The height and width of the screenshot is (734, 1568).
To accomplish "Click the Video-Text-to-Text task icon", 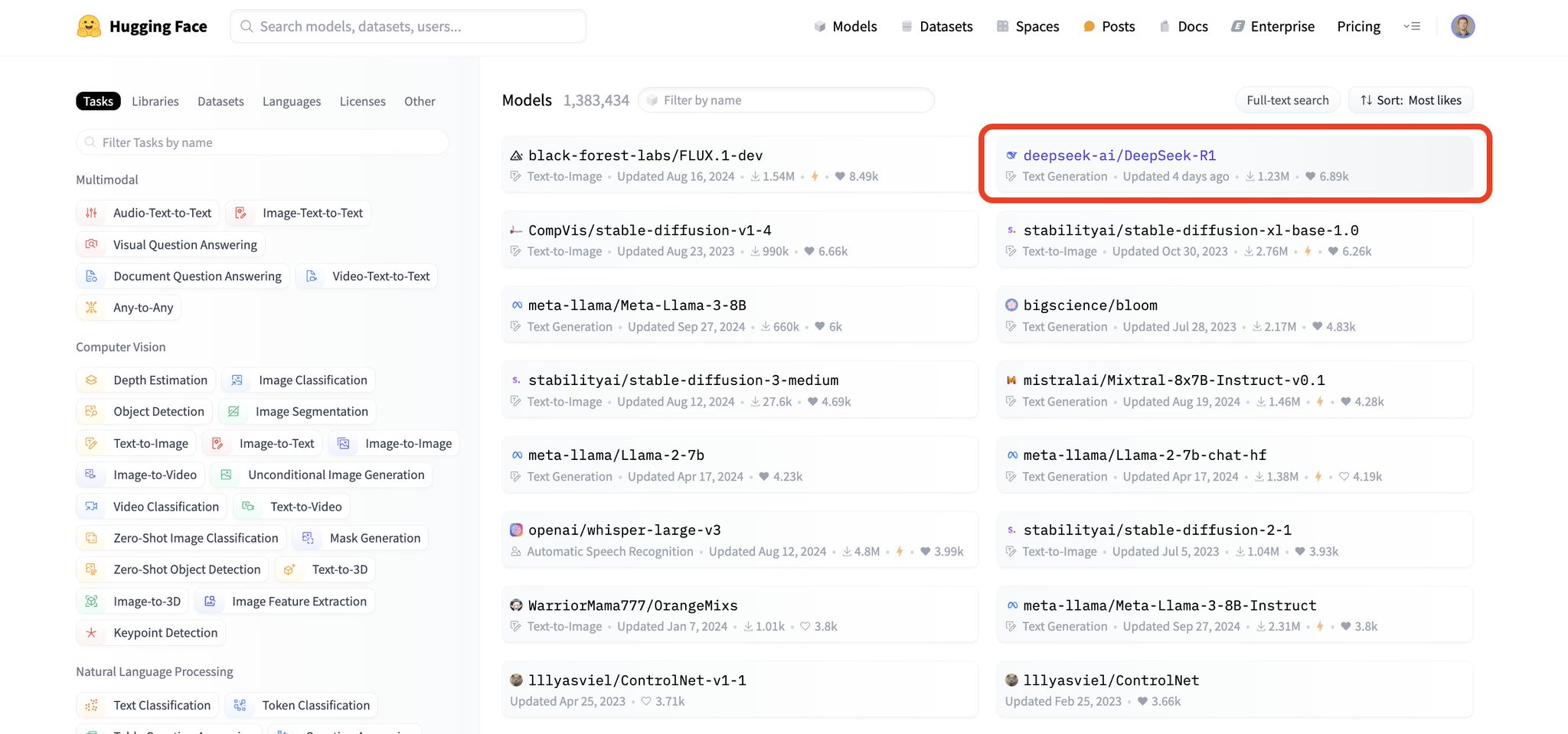I will [311, 276].
